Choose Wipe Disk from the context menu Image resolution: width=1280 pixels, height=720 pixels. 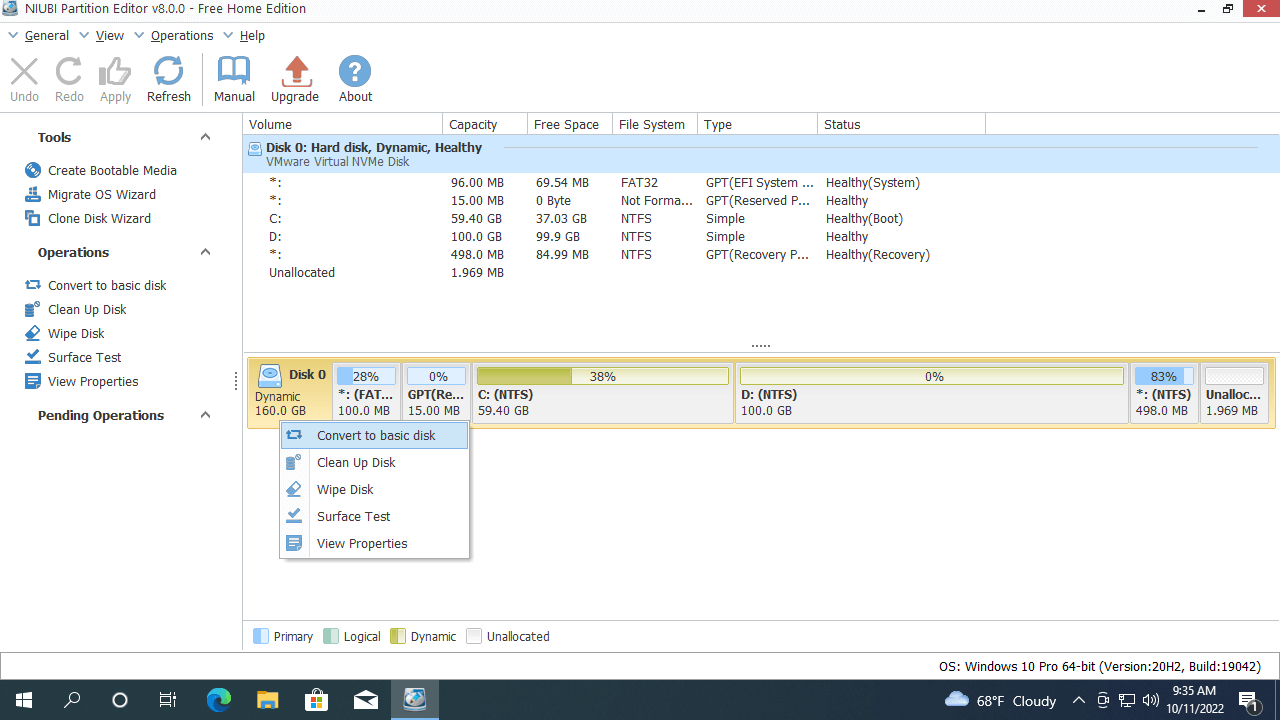coord(345,489)
